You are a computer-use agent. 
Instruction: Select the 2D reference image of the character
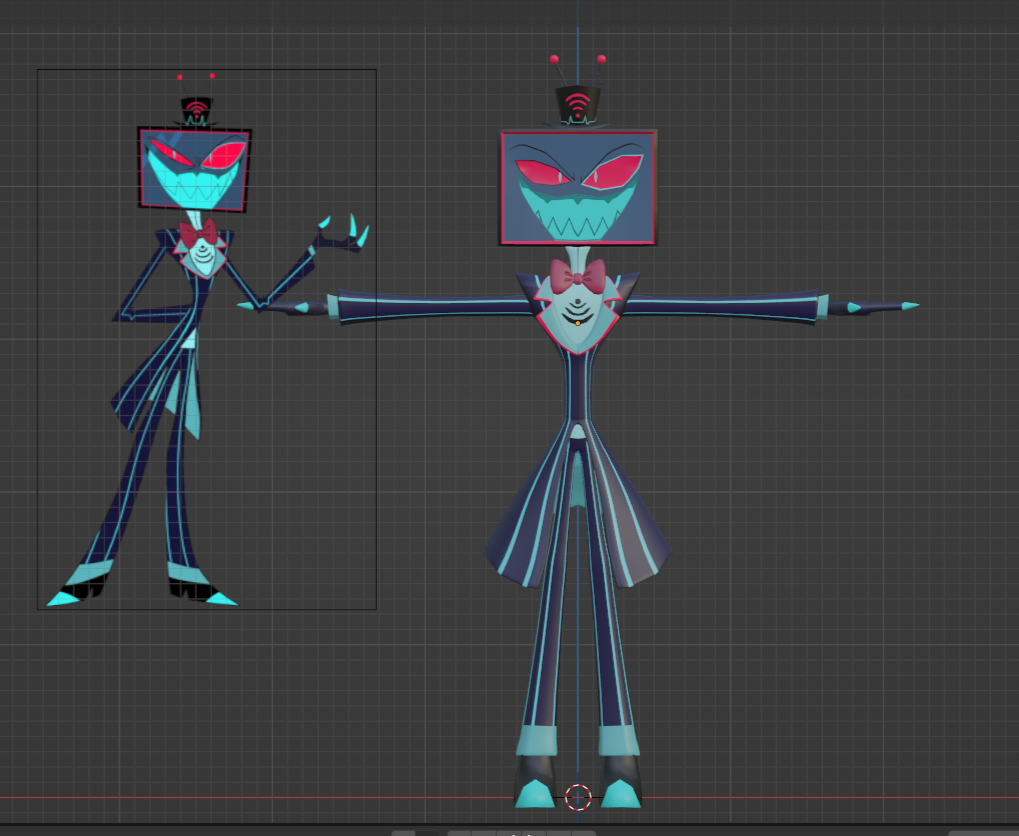point(207,339)
